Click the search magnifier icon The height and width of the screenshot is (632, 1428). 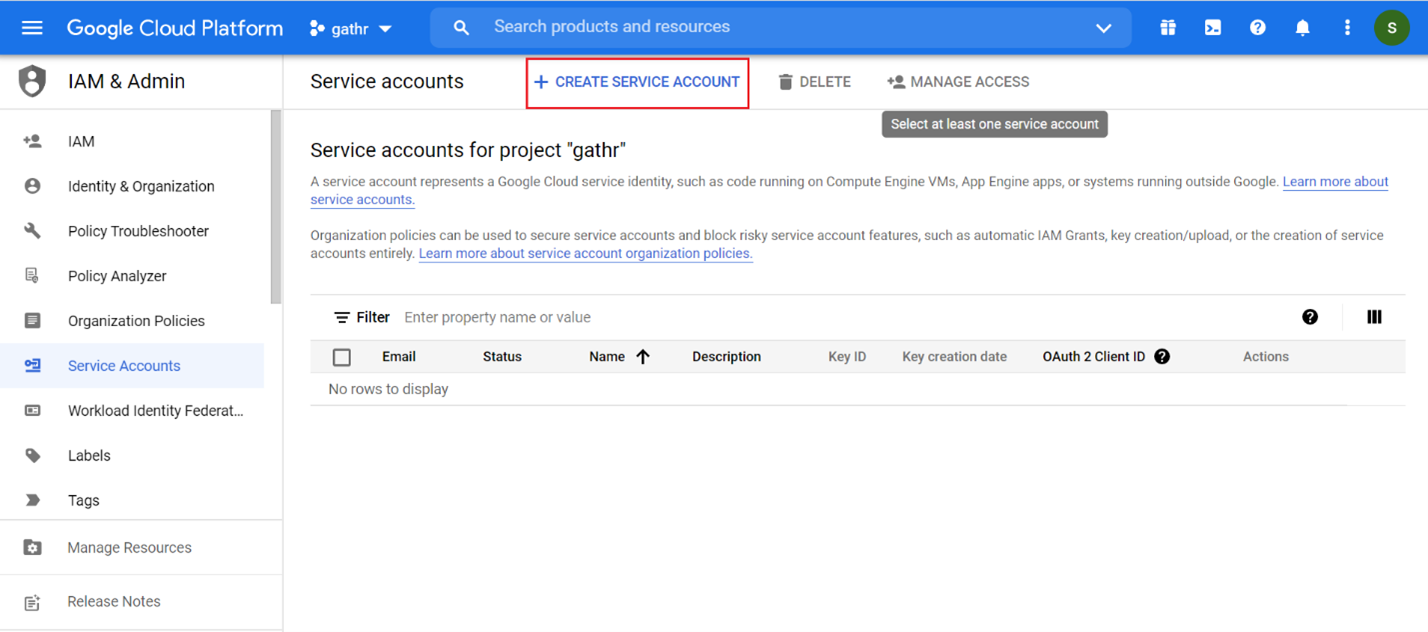click(x=461, y=27)
